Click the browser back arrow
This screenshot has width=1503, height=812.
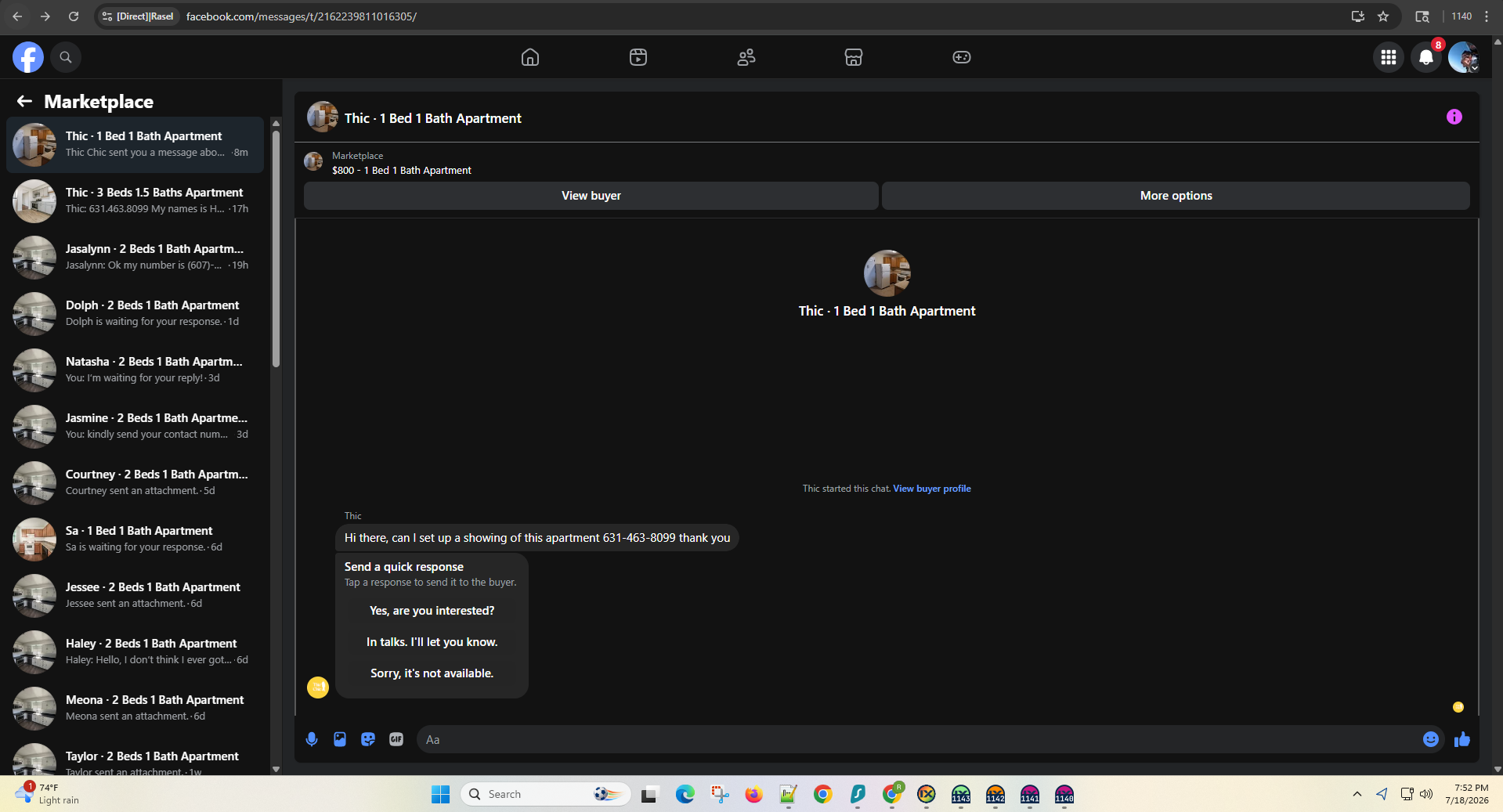pos(17,16)
